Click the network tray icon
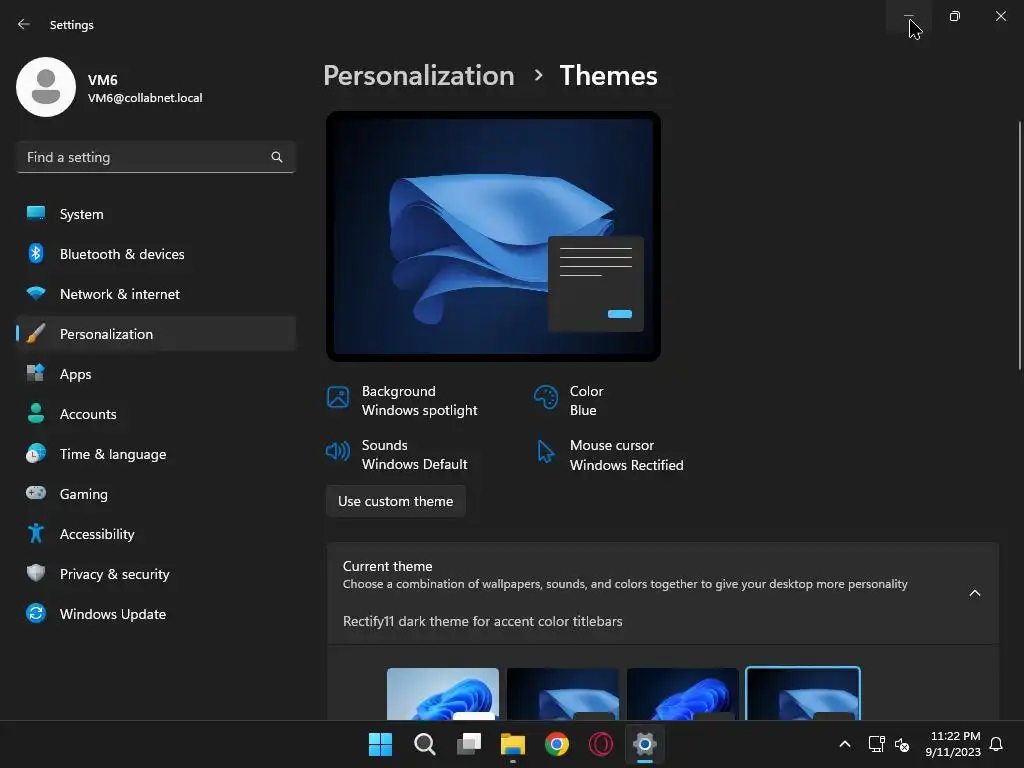 876,744
